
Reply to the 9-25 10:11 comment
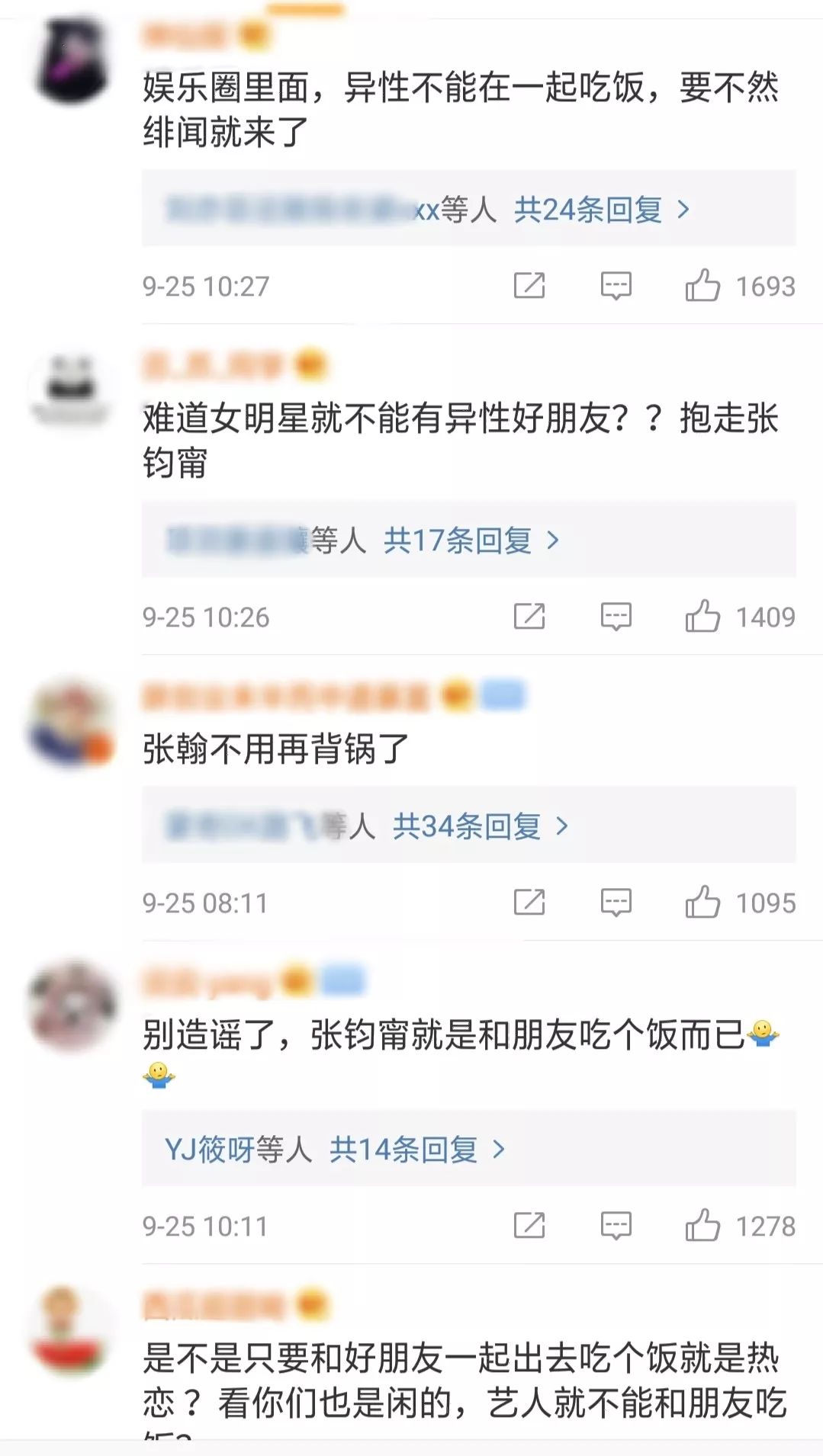coord(616,1226)
